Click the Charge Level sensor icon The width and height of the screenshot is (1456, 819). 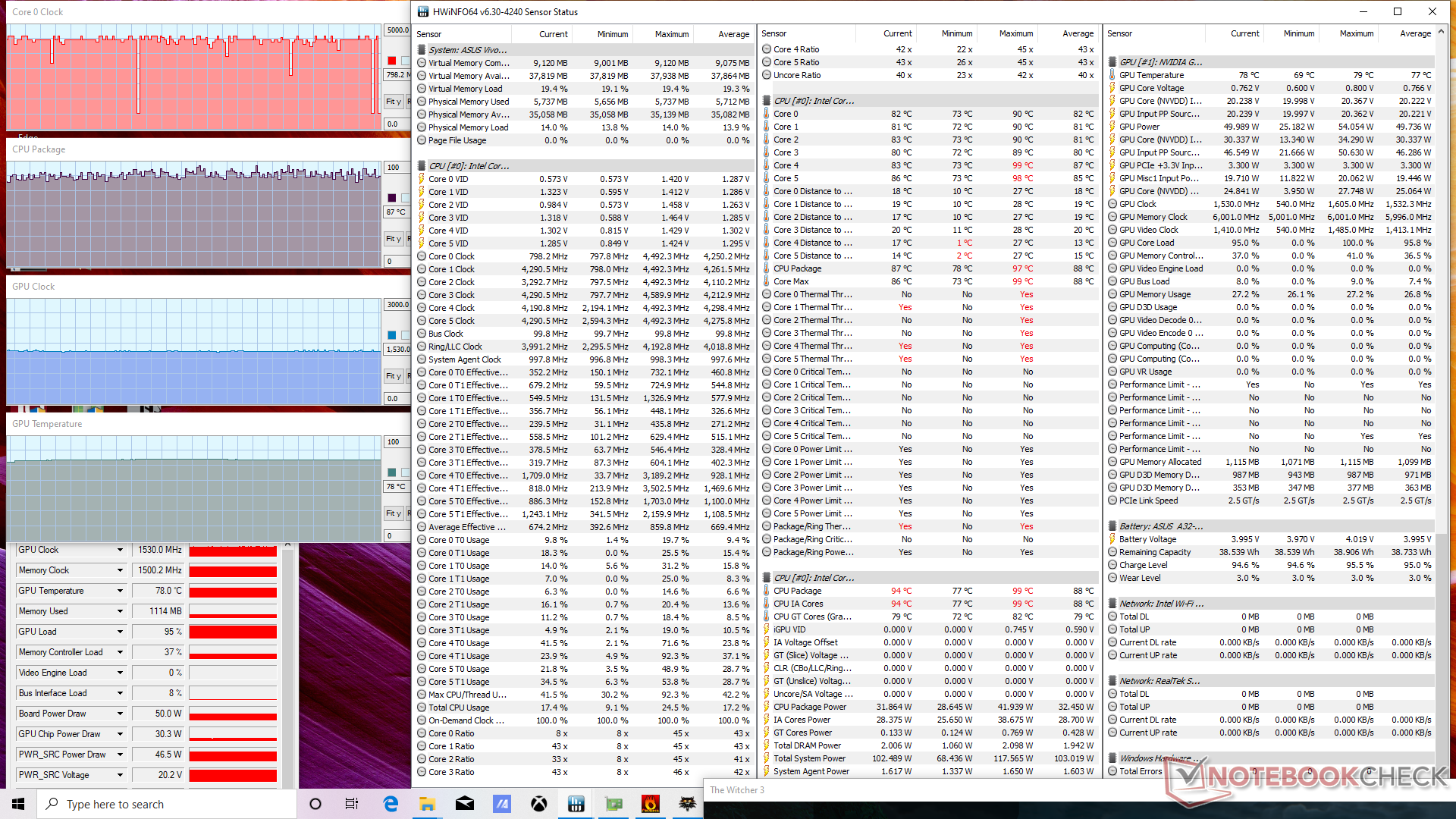click(x=1112, y=565)
